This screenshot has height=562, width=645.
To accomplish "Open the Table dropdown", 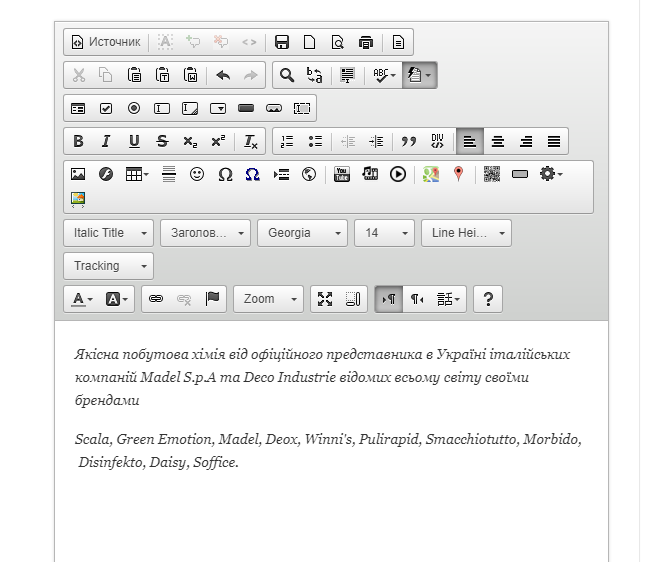I will click(x=137, y=174).
